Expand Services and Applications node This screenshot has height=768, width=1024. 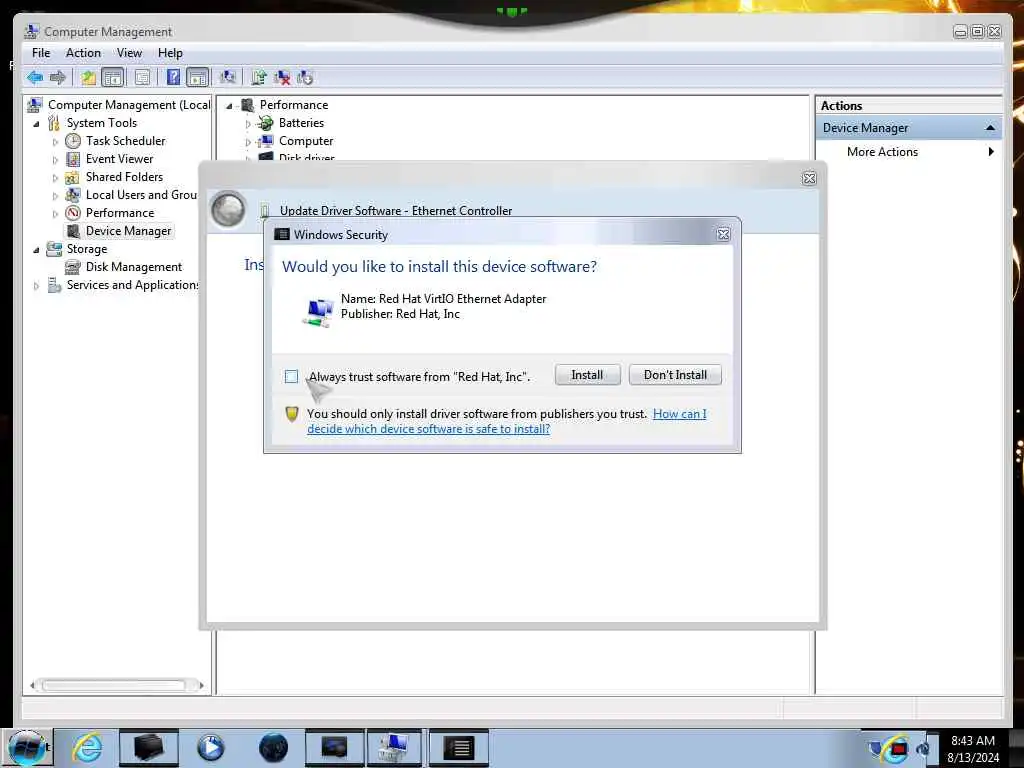37,285
